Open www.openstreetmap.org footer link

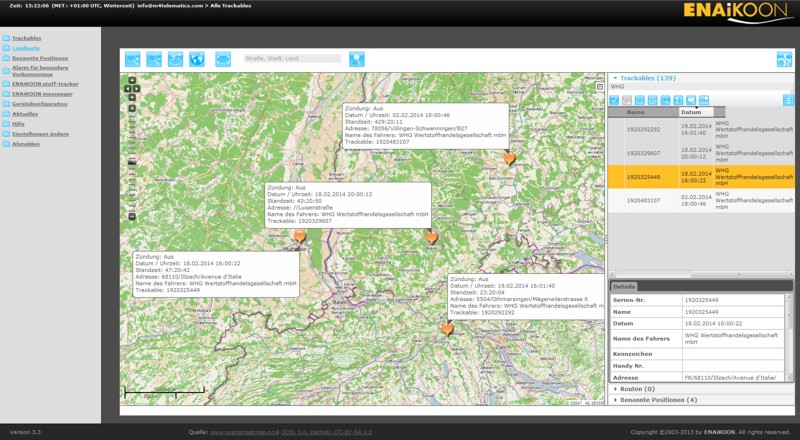pyautogui.click(x=244, y=432)
